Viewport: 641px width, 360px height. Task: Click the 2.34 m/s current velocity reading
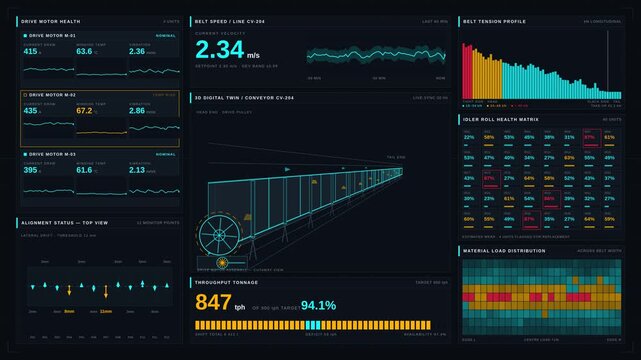(x=227, y=50)
